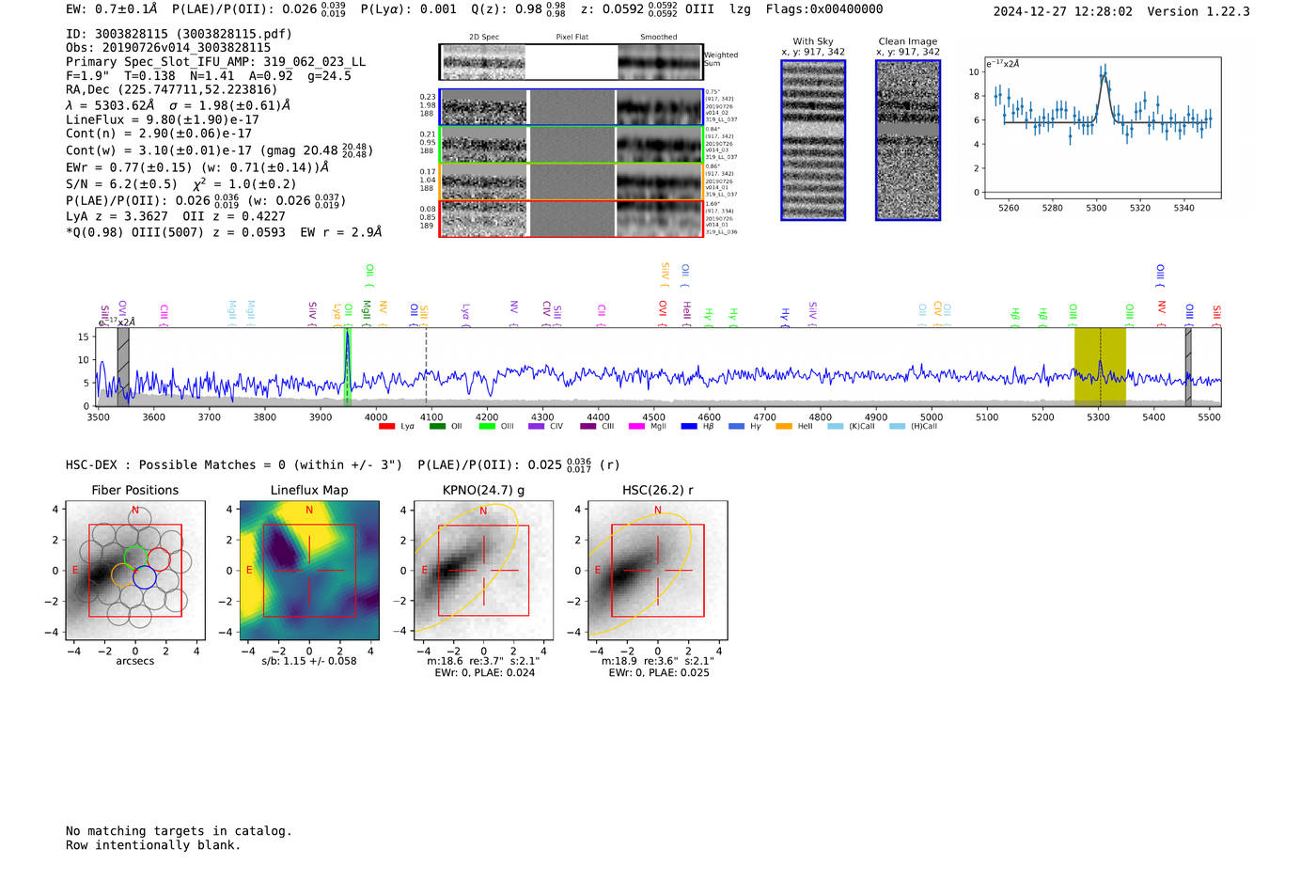The image size is (1316, 896).
Task: Select the OIII lime legend swatch
Action: [487, 427]
